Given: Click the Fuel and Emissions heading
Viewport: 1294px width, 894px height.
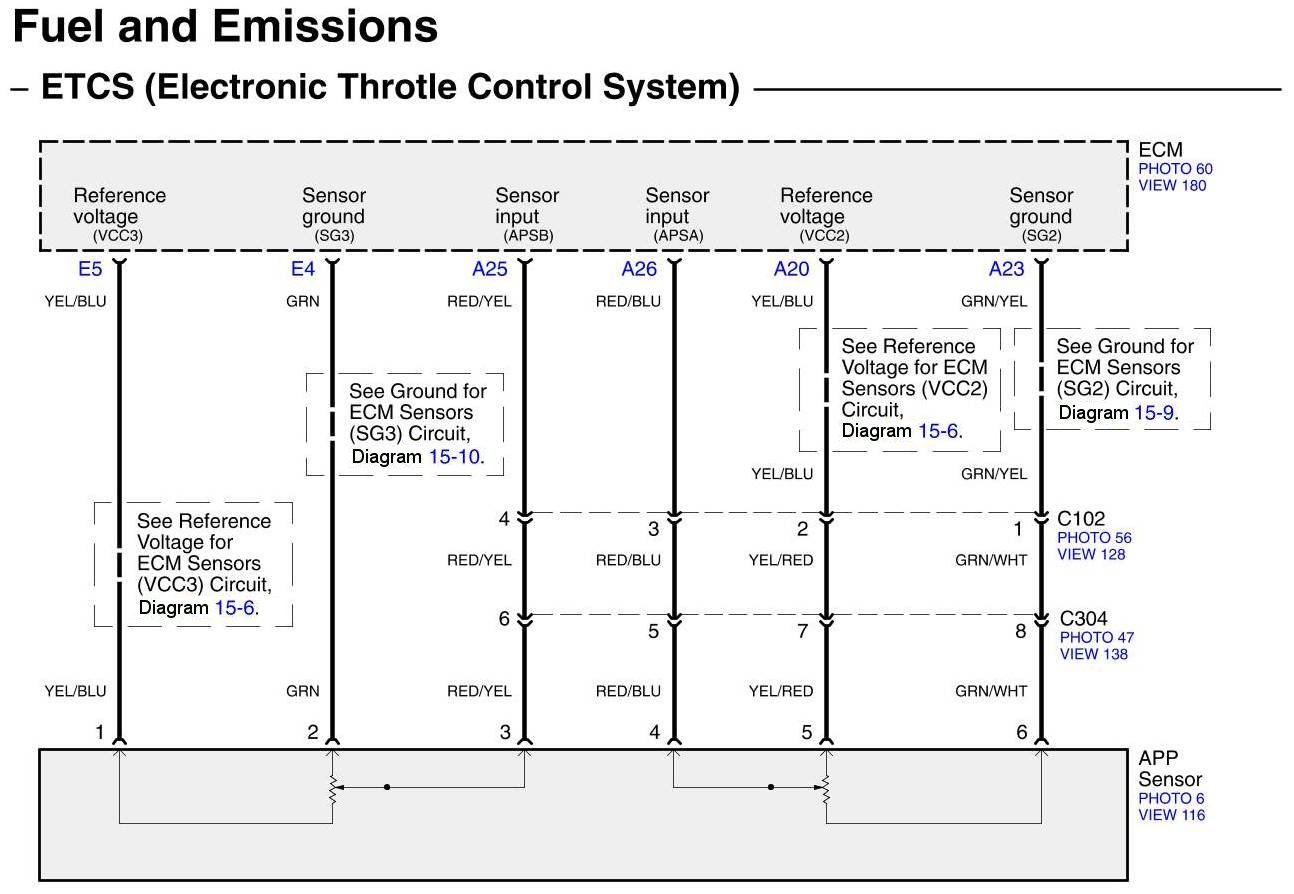Looking at the screenshot, I should 225,27.
